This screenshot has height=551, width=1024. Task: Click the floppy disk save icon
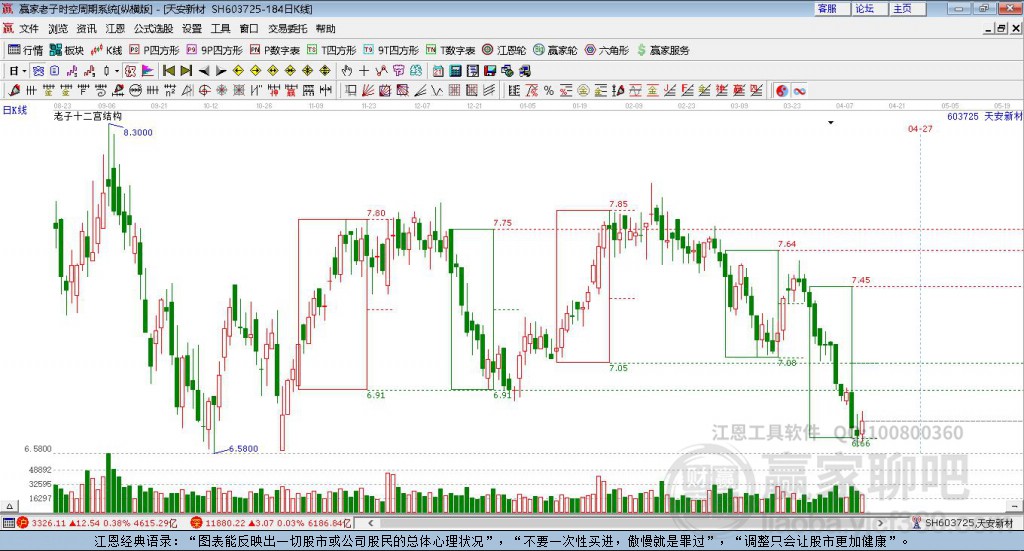490,71
